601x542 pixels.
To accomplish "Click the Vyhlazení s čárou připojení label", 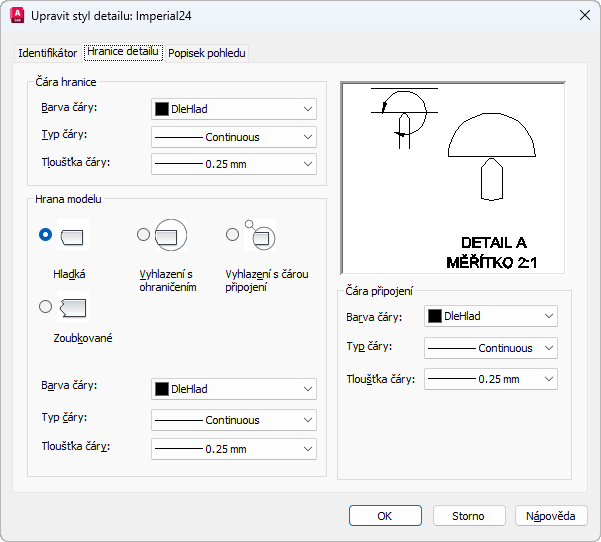I will [x=267, y=281].
